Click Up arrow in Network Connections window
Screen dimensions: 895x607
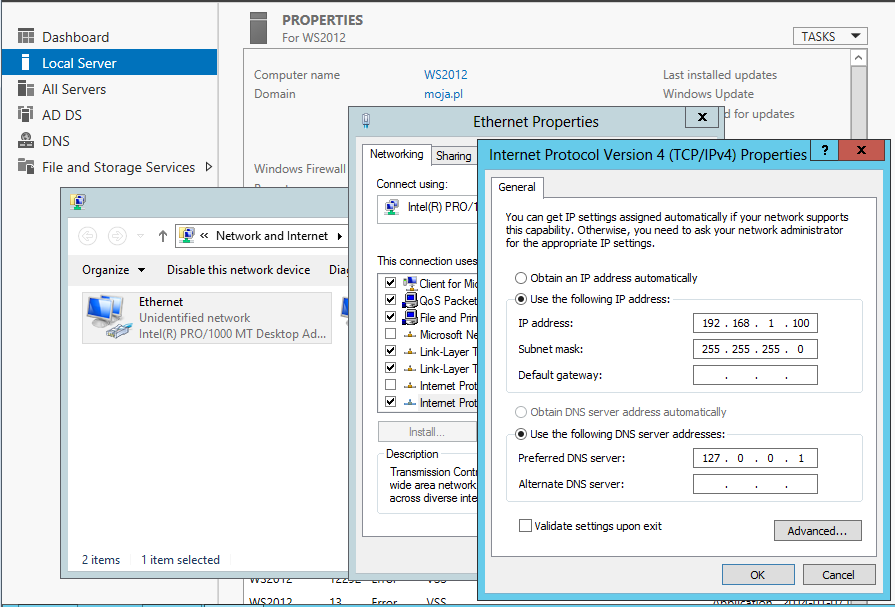click(163, 236)
